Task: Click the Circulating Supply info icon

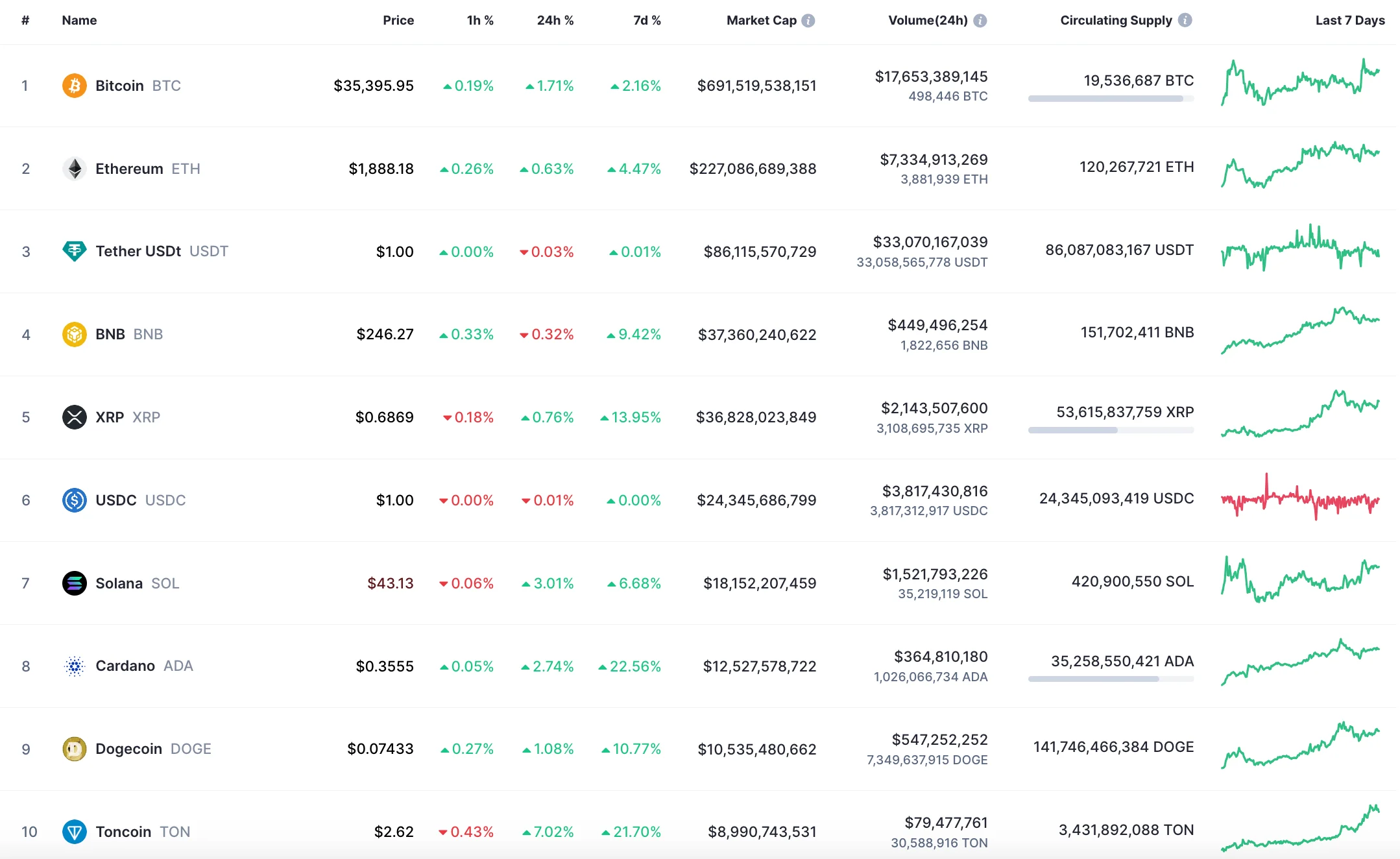Action: coord(1185,20)
